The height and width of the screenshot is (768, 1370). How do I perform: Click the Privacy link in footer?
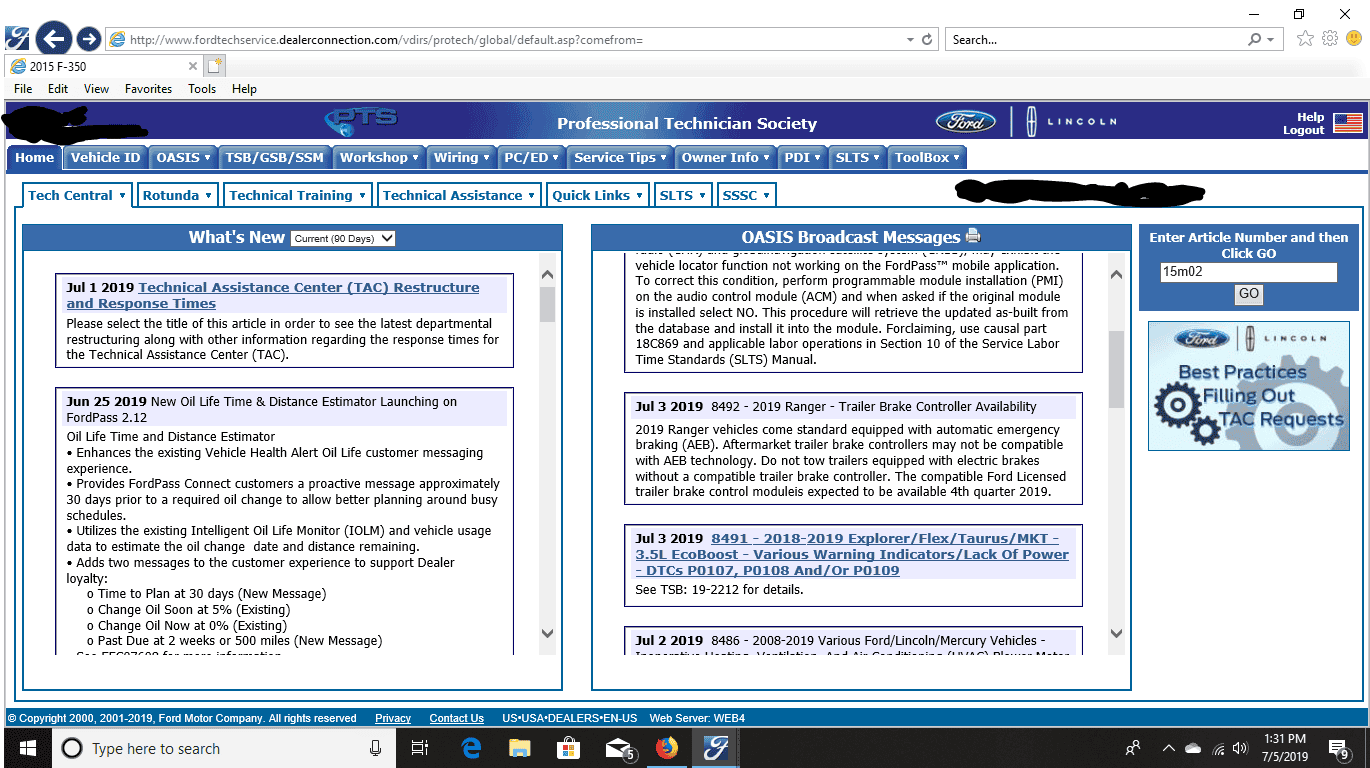click(393, 718)
